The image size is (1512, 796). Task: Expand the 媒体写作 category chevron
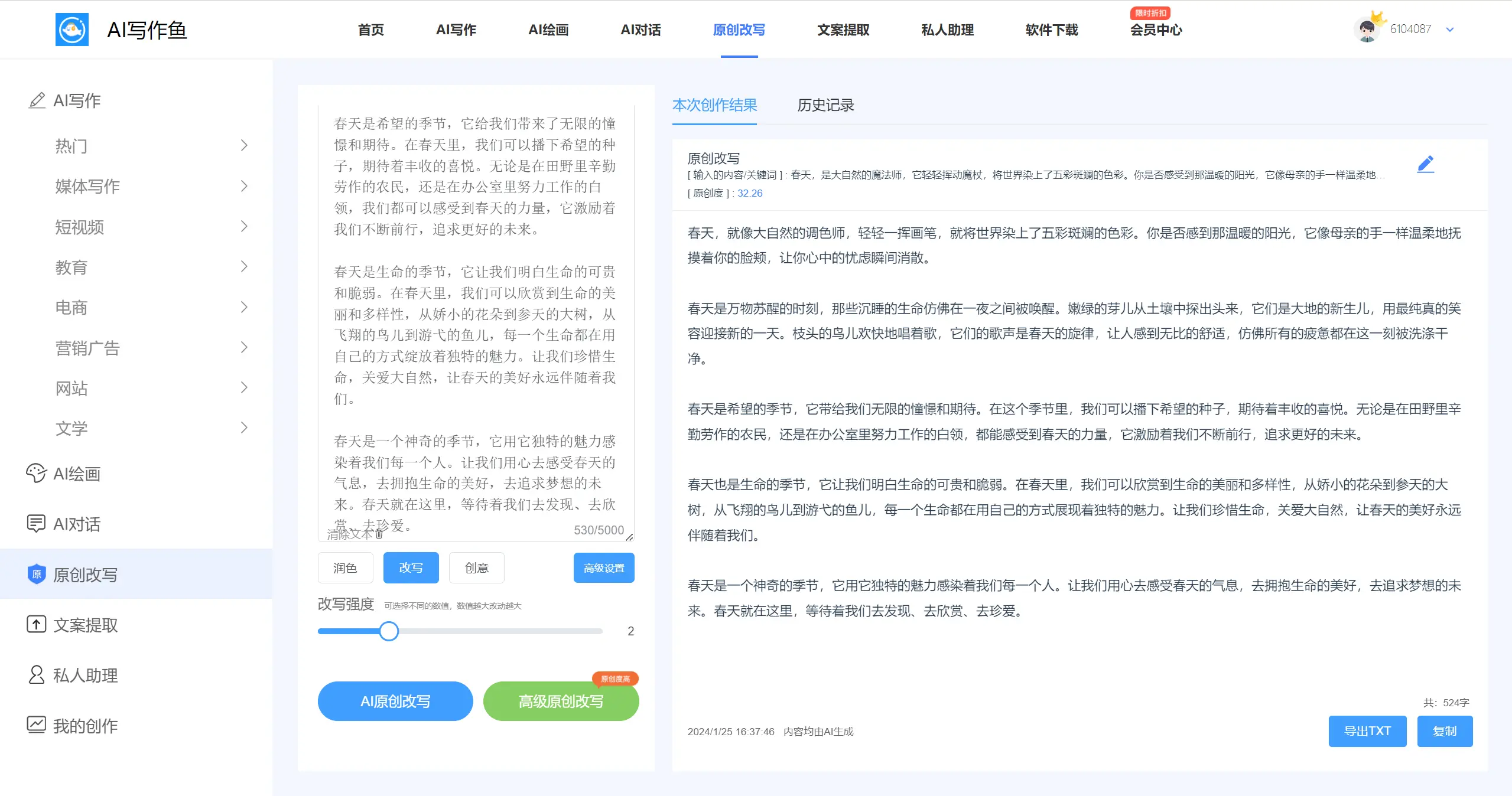[x=244, y=186]
